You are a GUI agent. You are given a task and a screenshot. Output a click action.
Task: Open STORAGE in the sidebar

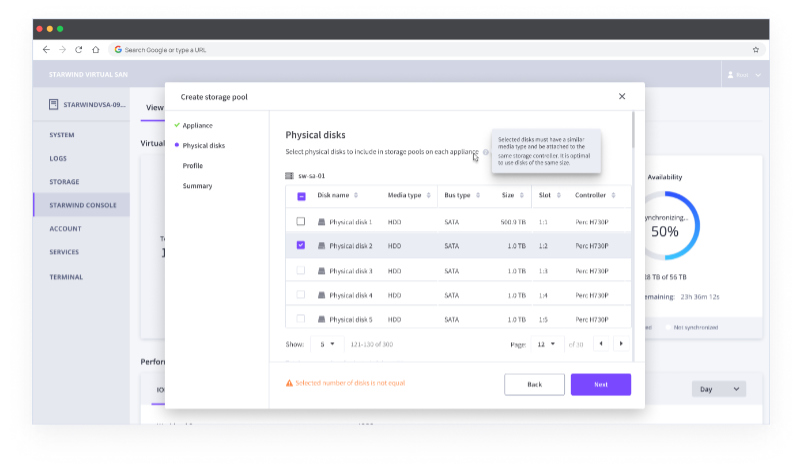click(x=64, y=182)
